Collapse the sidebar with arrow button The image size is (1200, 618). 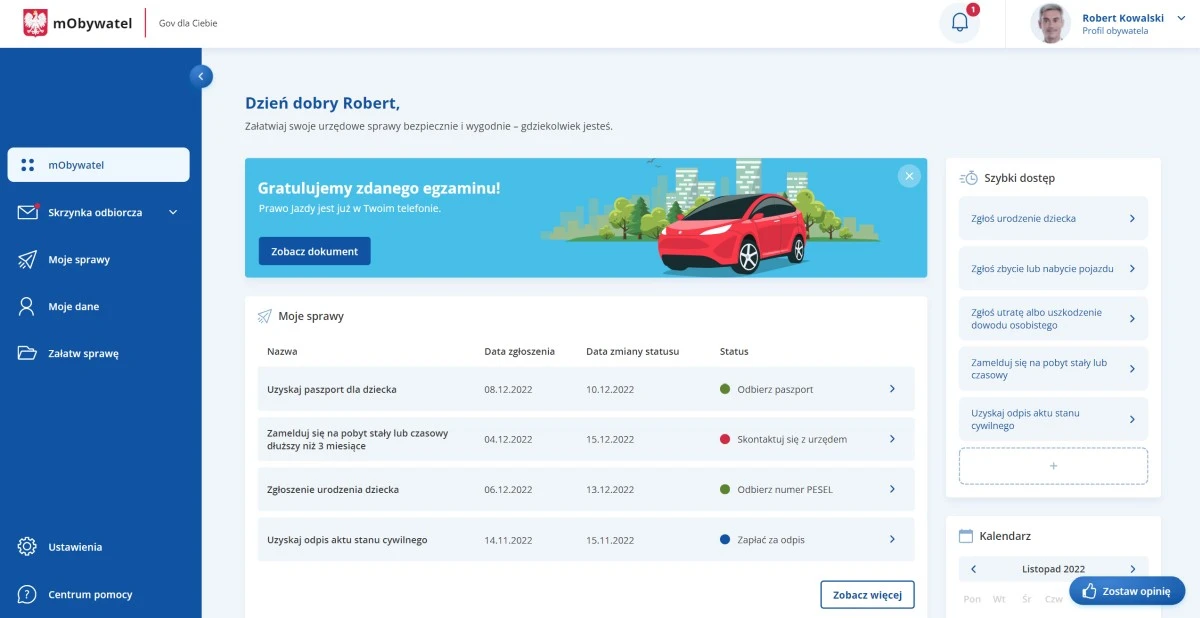tap(201, 76)
